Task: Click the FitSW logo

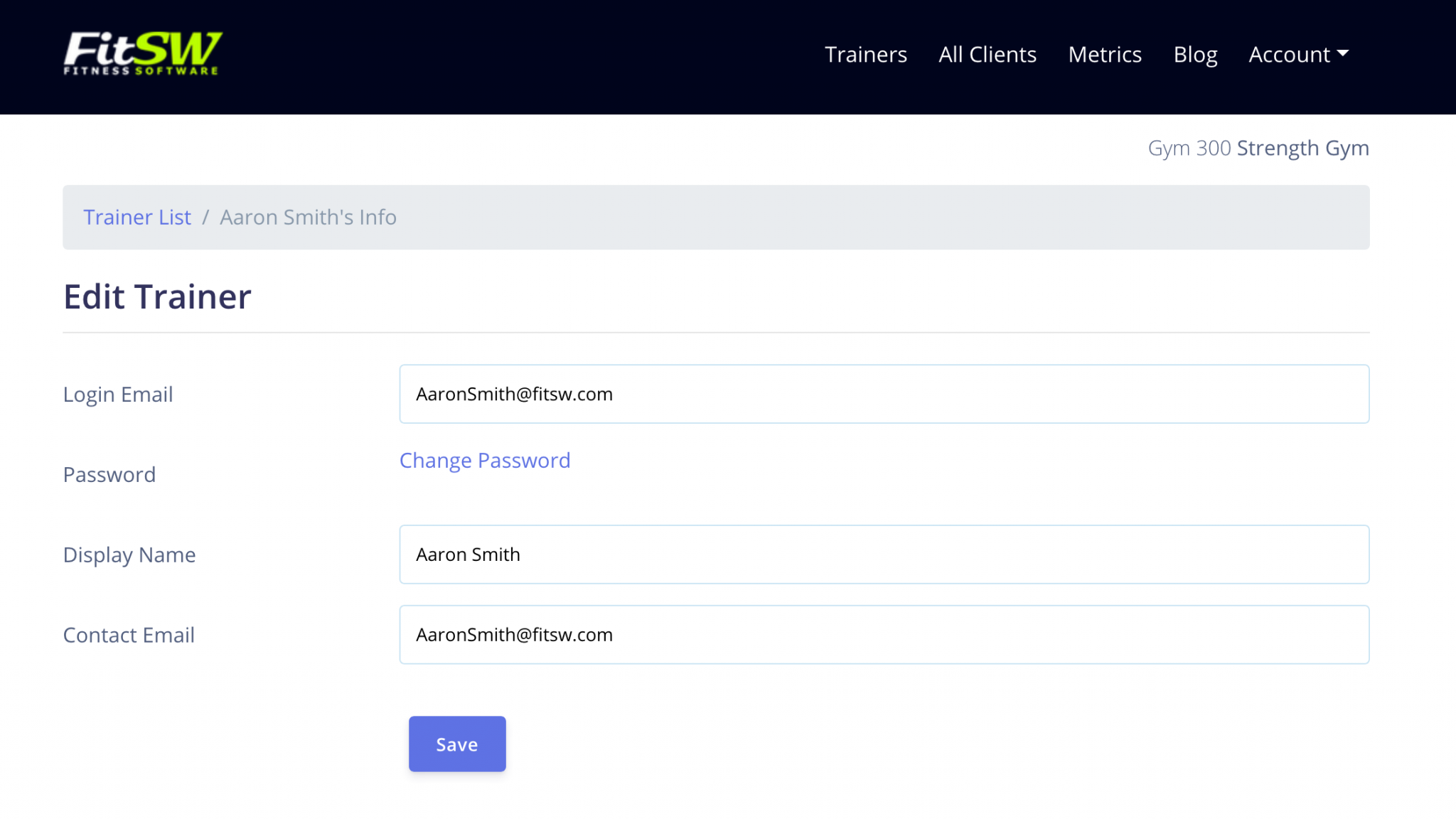Action: pos(141,52)
